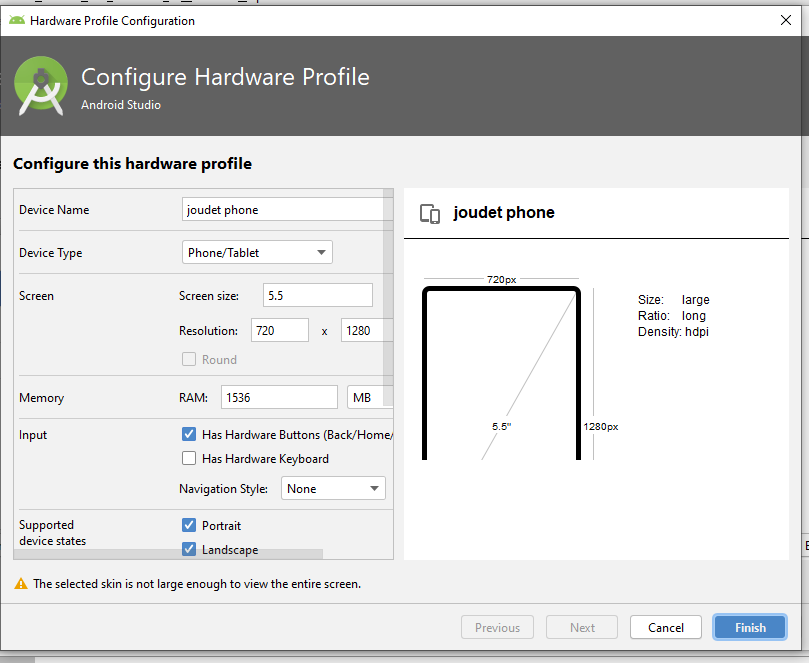Click the 'Device Type' label
The image size is (809, 663).
point(51,253)
